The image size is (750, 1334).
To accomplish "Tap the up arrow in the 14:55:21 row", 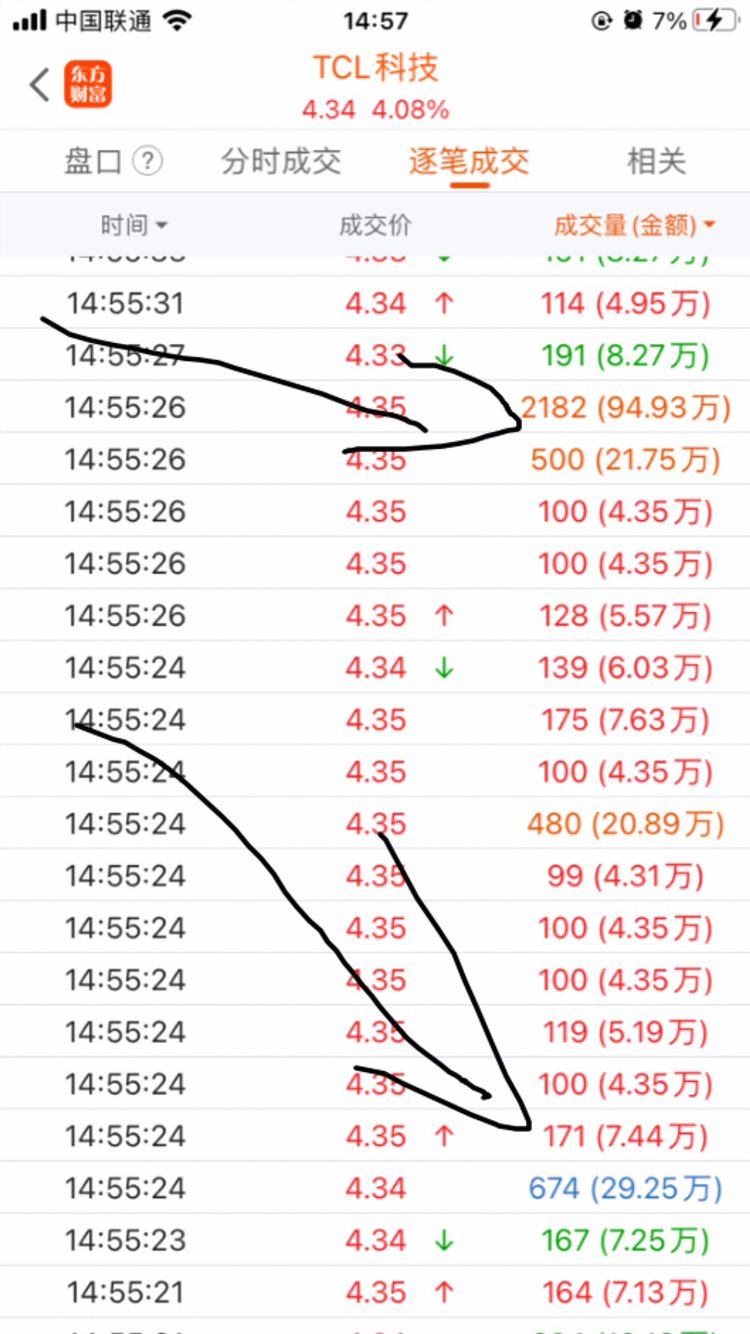I will coord(445,1292).
